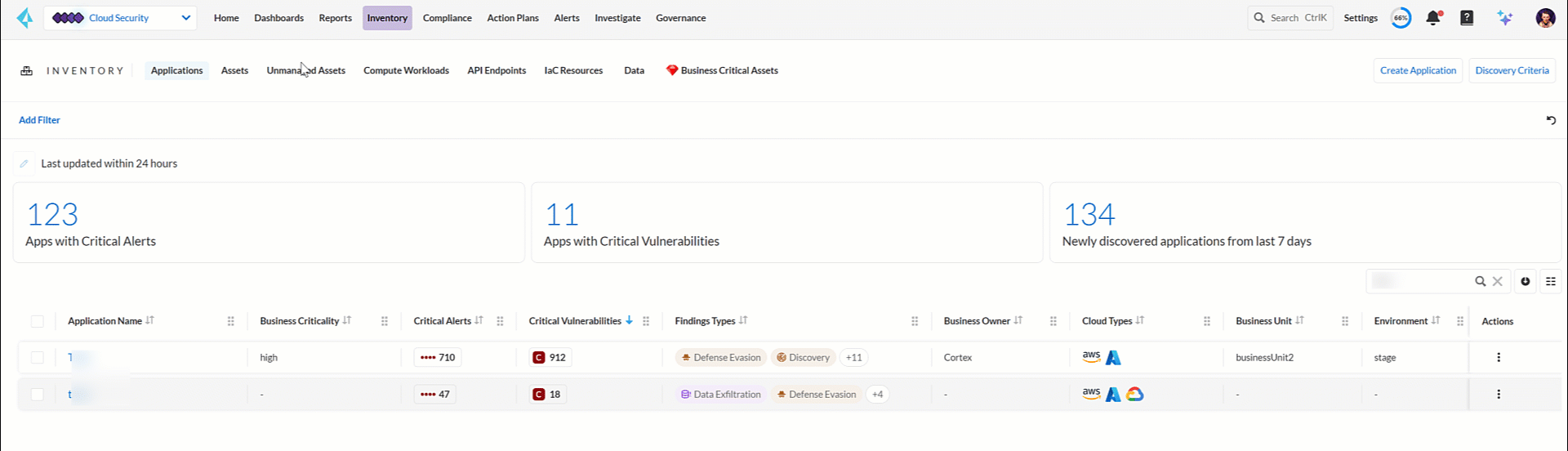The height and width of the screenshot is (451, 1568).
Task: Switch to the Data tab
Action: (x=634, y=71)
